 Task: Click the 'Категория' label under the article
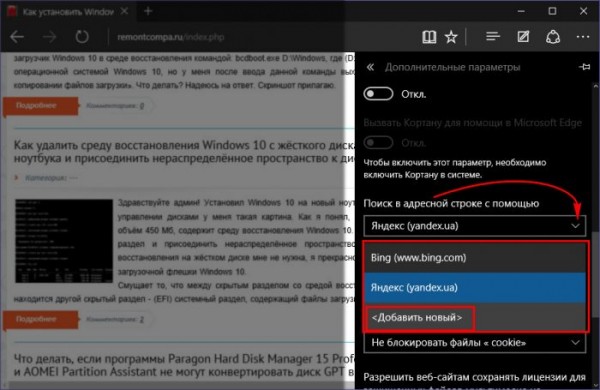click(x=46, y=178)
